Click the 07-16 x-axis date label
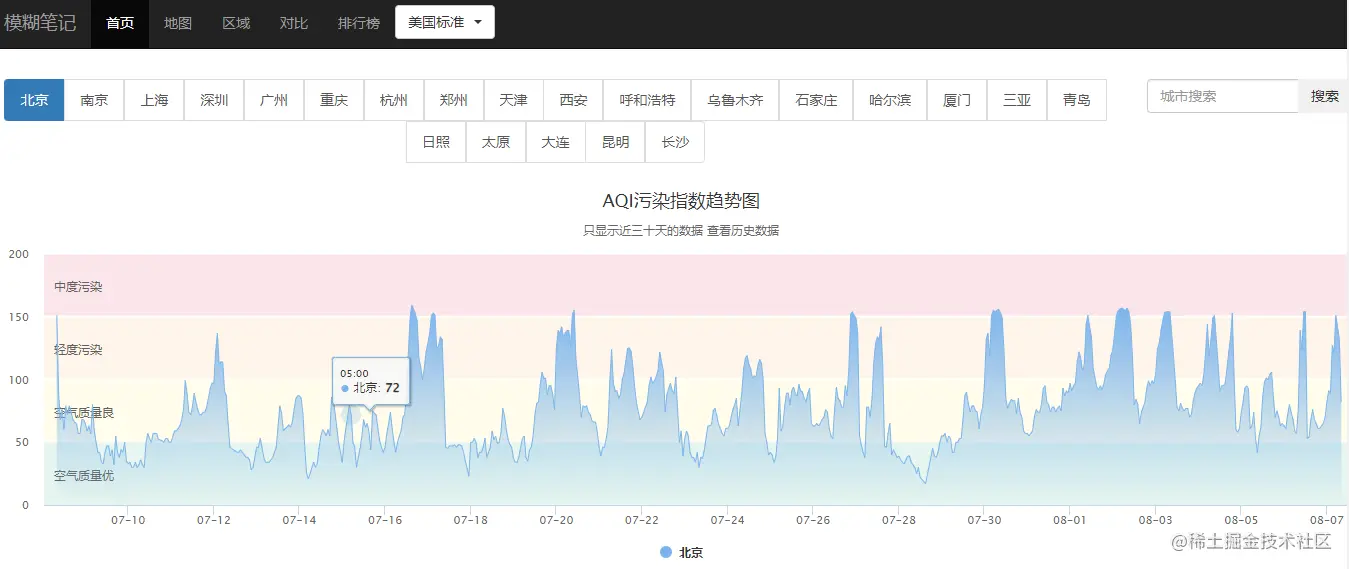 point(385,520)
